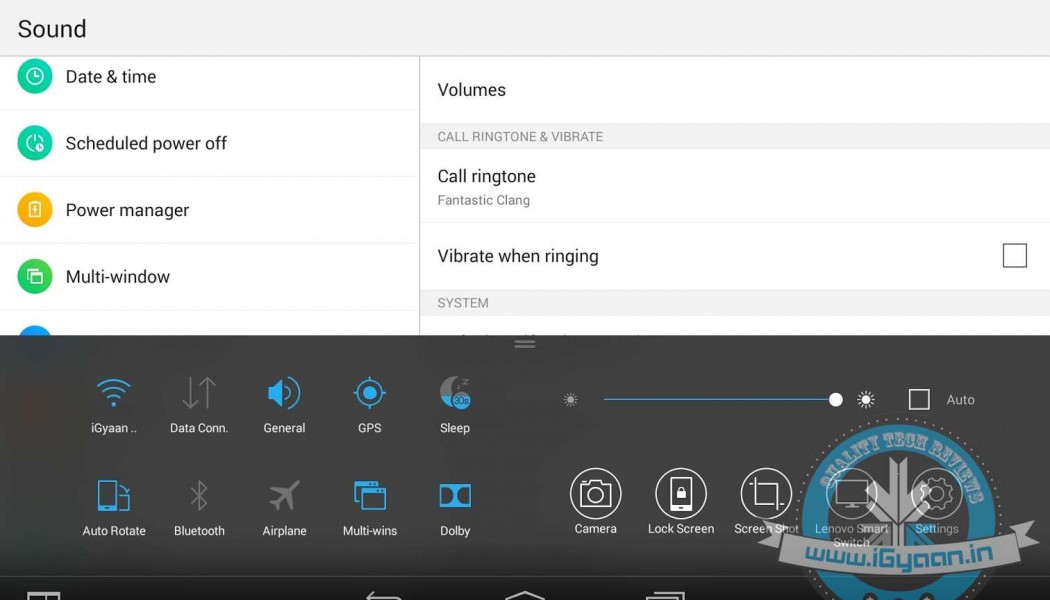Open Multi-wins from quick panel
This screenshot has height=600, width=1050.
pyautogui.click(x=370, y=496)
